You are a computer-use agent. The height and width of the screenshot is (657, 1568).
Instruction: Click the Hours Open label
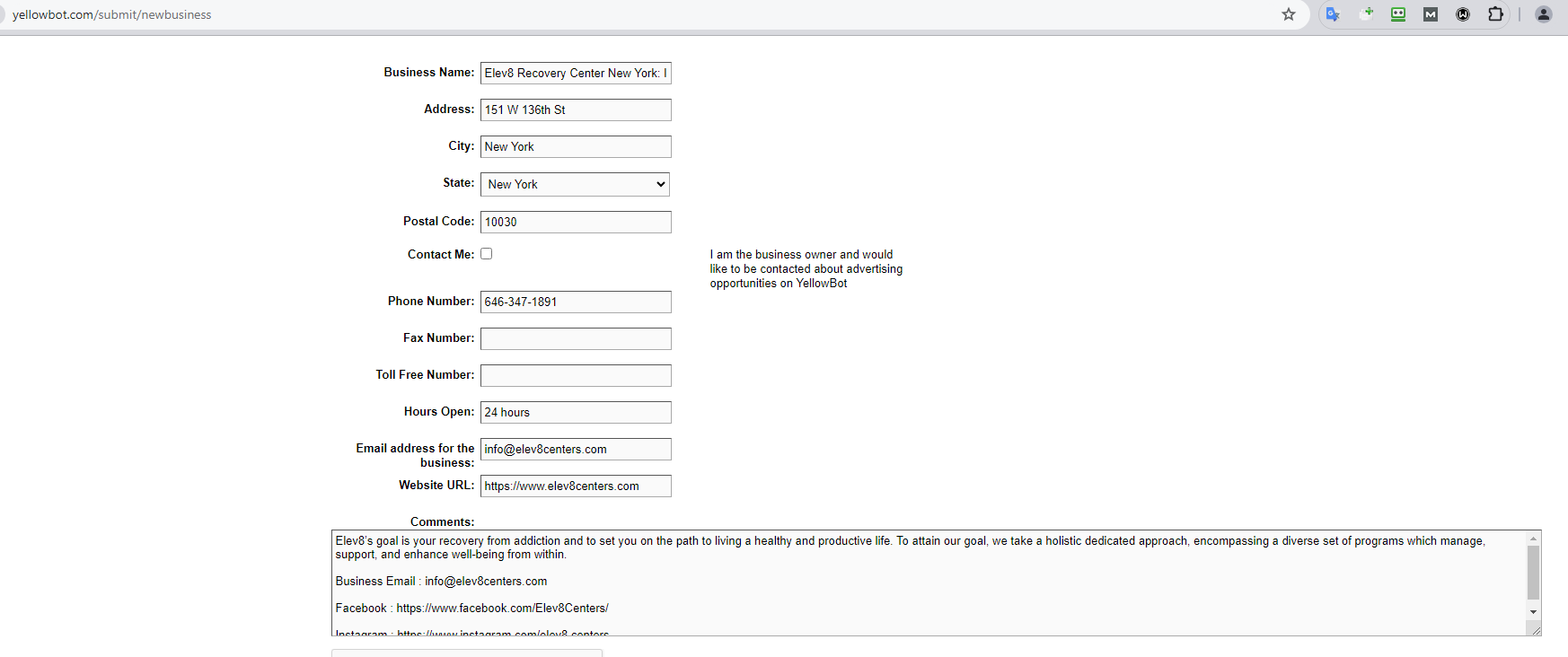point(439,412)
